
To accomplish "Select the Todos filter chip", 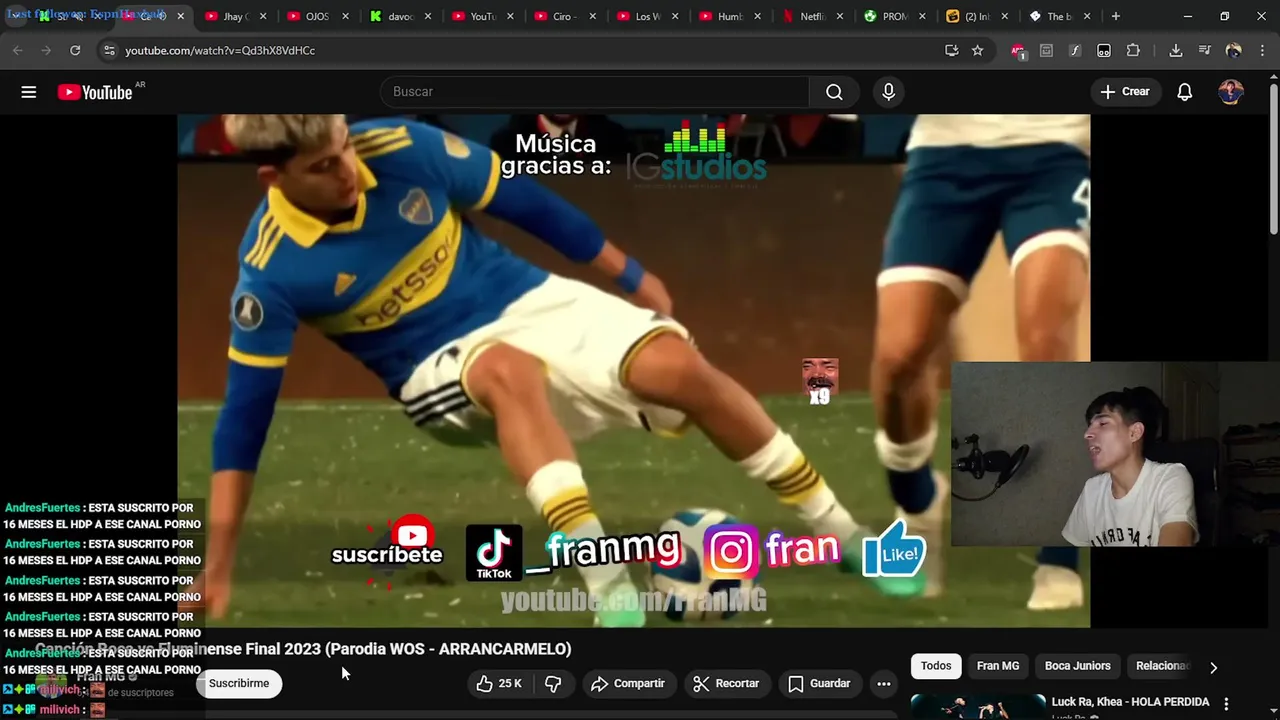I will click(x=936, y=666).
